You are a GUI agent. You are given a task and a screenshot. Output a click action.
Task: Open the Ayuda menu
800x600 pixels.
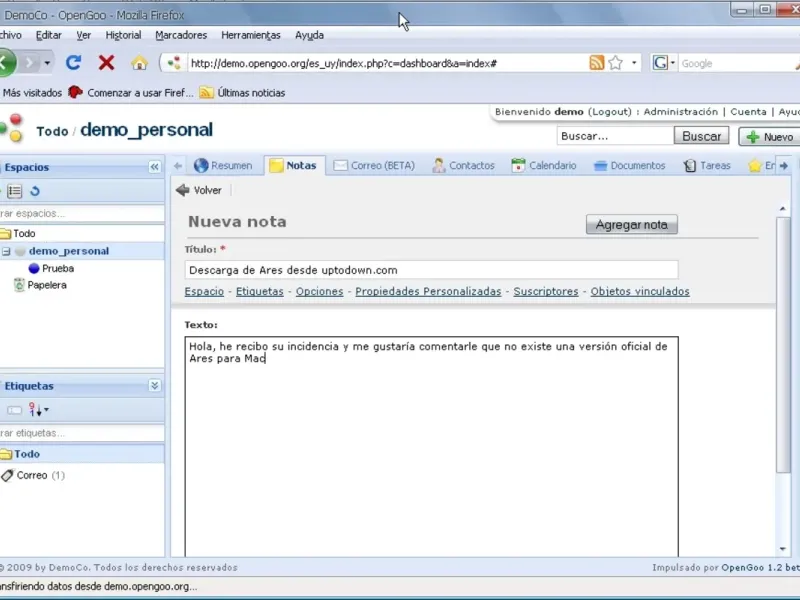pos(309,35)
